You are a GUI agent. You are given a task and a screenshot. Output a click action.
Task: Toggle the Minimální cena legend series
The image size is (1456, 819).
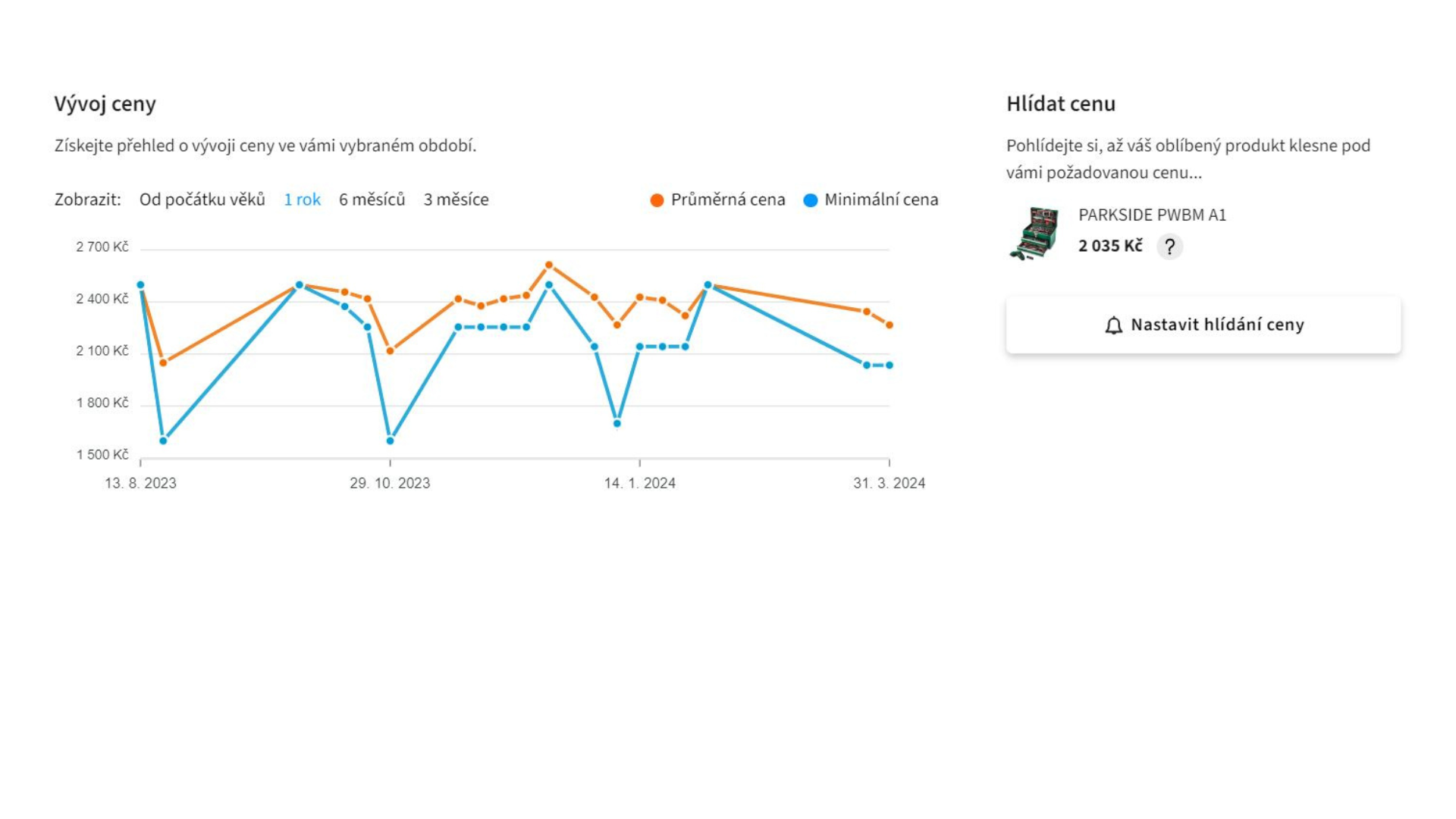pos(880,199)
